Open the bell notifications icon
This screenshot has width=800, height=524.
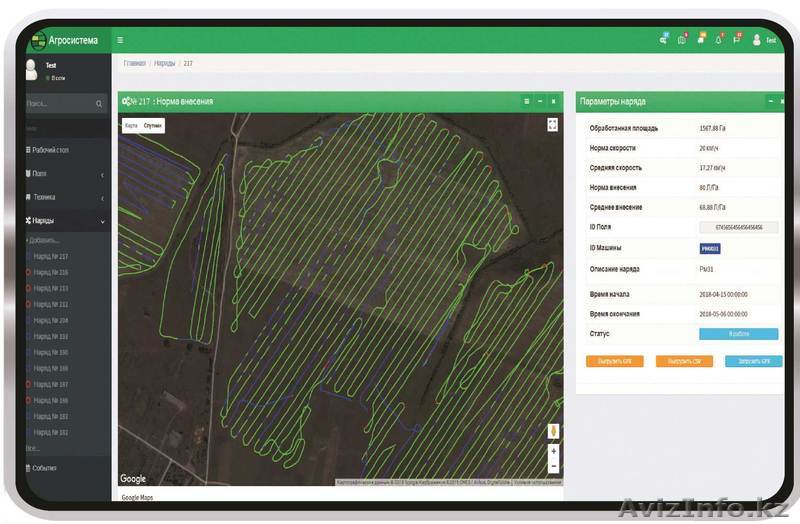click(718, 40)
